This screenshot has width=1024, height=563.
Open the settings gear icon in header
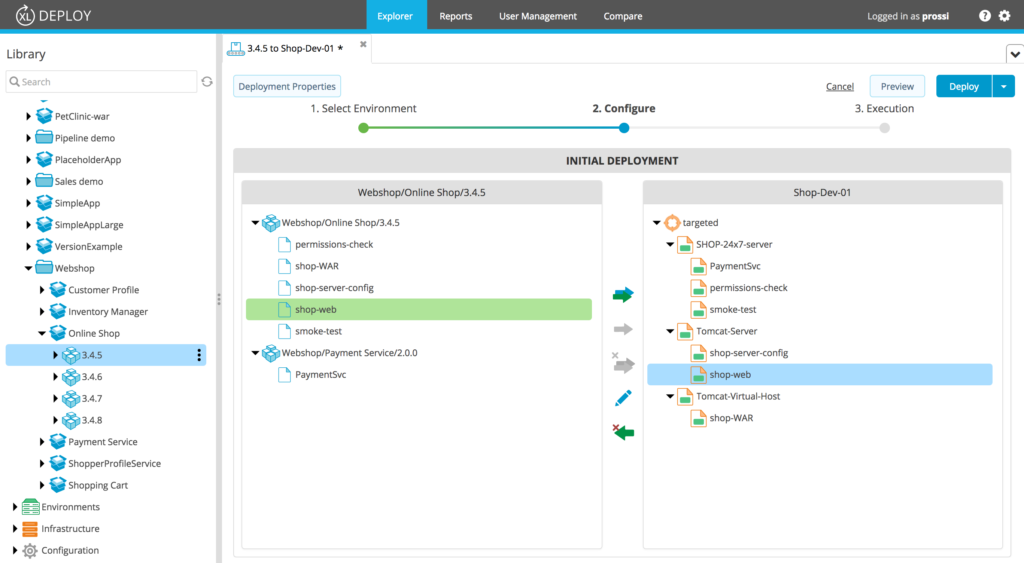1005,16
